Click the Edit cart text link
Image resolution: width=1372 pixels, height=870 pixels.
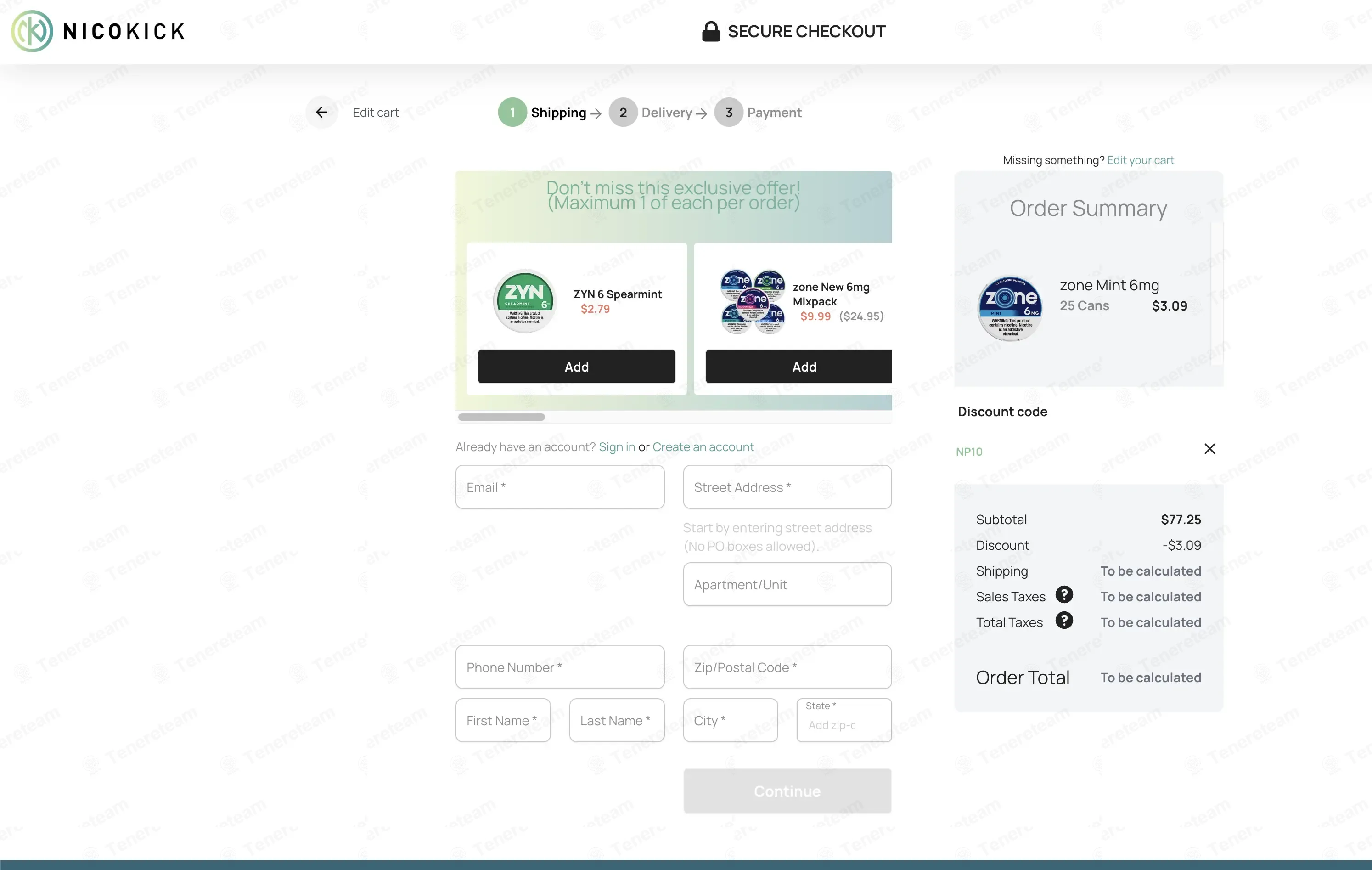(376, 113)
